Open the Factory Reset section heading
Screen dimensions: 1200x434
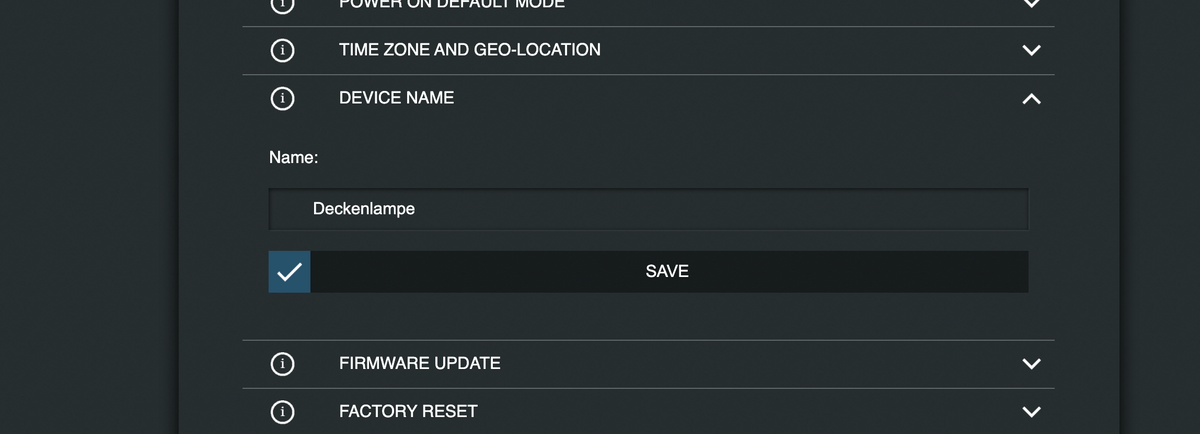(x=408, y=411)
